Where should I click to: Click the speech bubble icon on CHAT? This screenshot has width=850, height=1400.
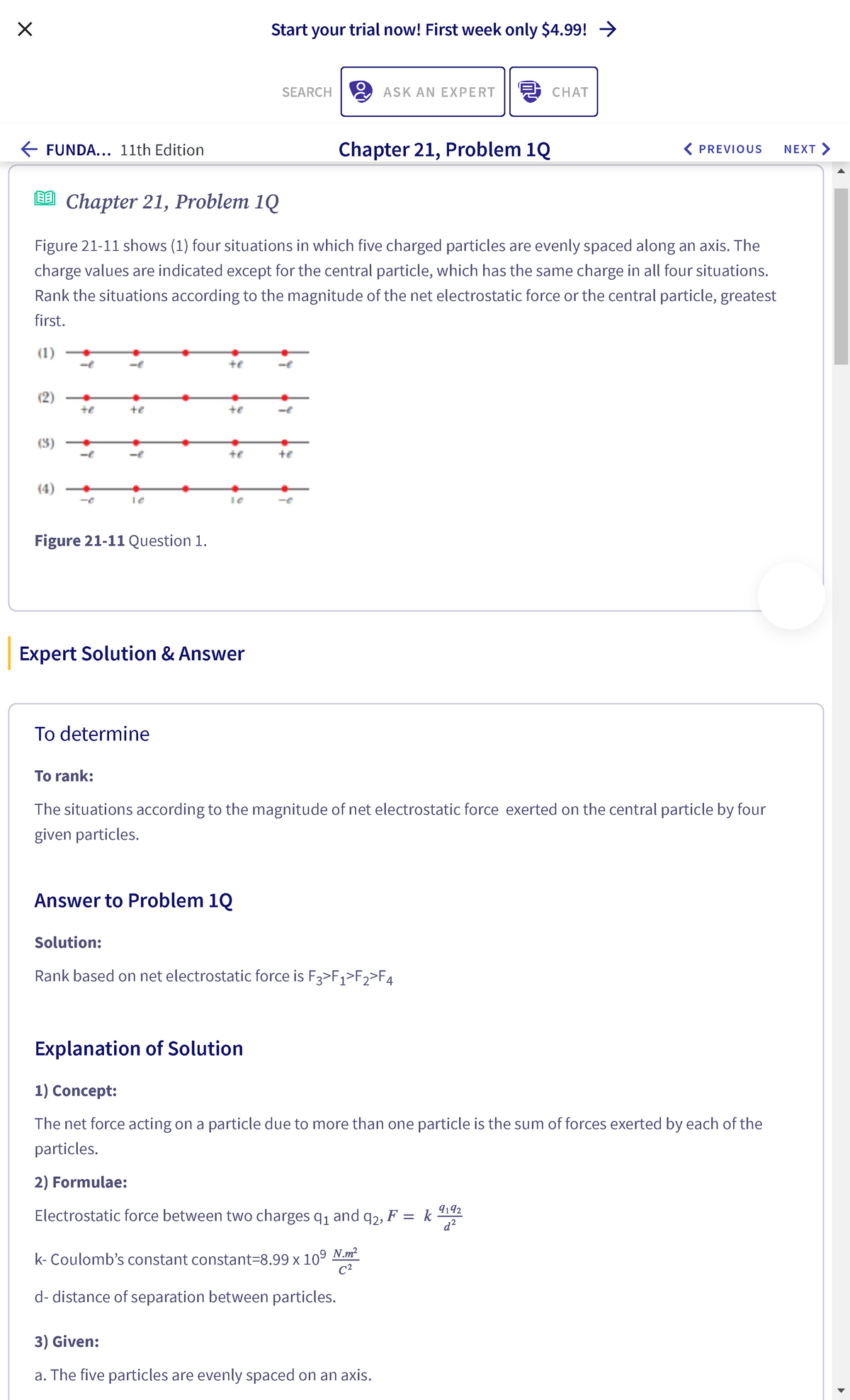[x=530, y=91]
